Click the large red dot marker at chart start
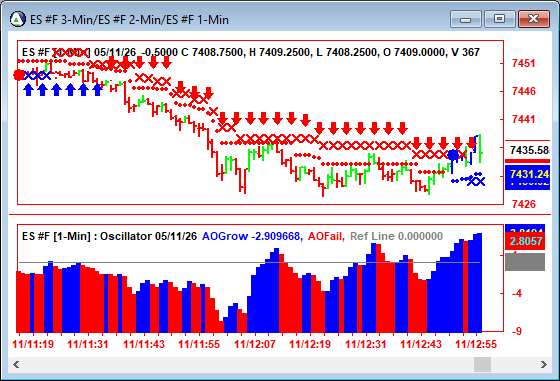560x381 pixels. [19, 75]
